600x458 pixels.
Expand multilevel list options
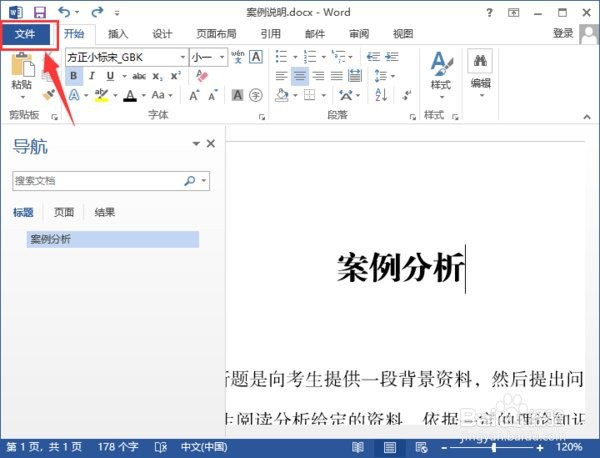(x=351, y=57)
